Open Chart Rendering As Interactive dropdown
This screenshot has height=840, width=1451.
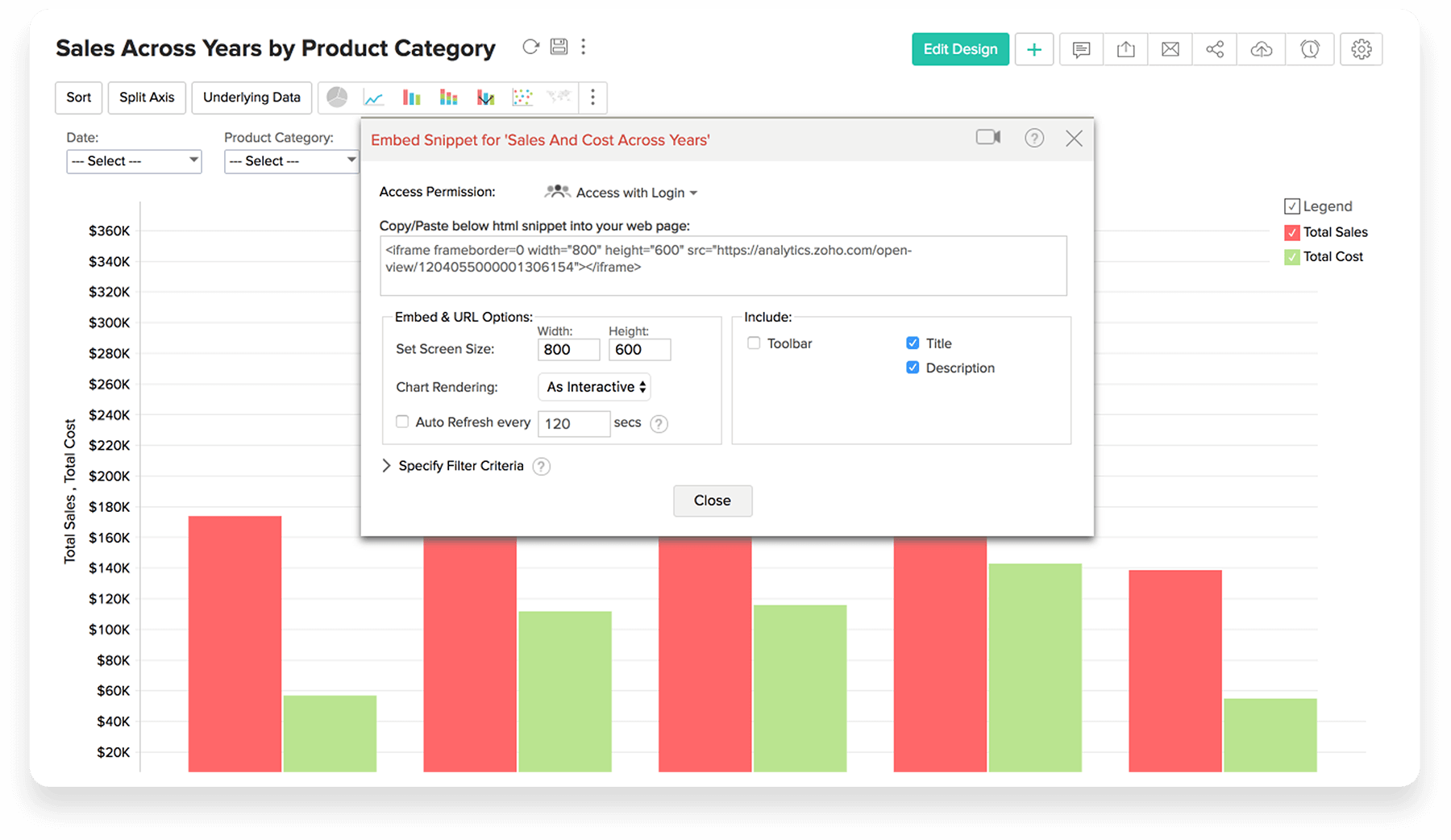[594, 387]
